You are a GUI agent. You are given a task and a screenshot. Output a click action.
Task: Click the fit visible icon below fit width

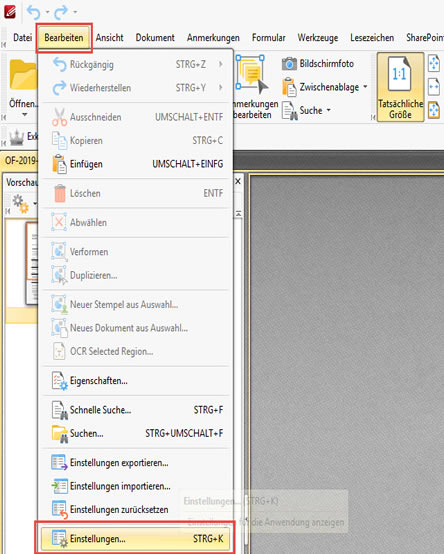coord(434,110)
